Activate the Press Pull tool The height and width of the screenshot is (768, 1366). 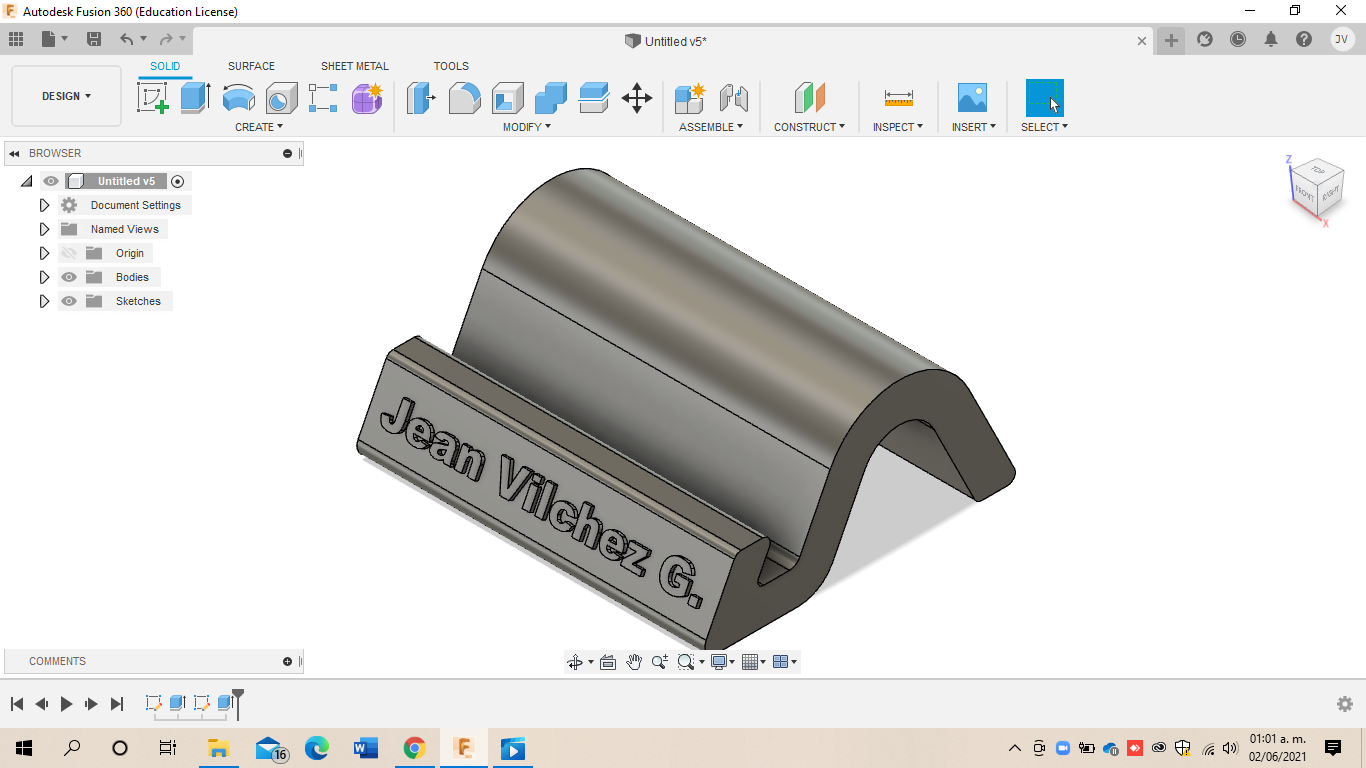pos(421,98)
